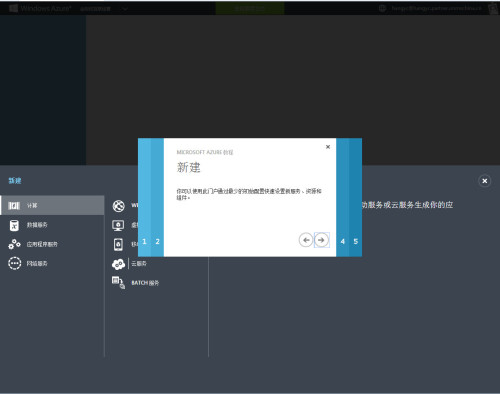Go to next tour step arrow
This screenshot has height=394, width=500.
click(x=321, y=240)
